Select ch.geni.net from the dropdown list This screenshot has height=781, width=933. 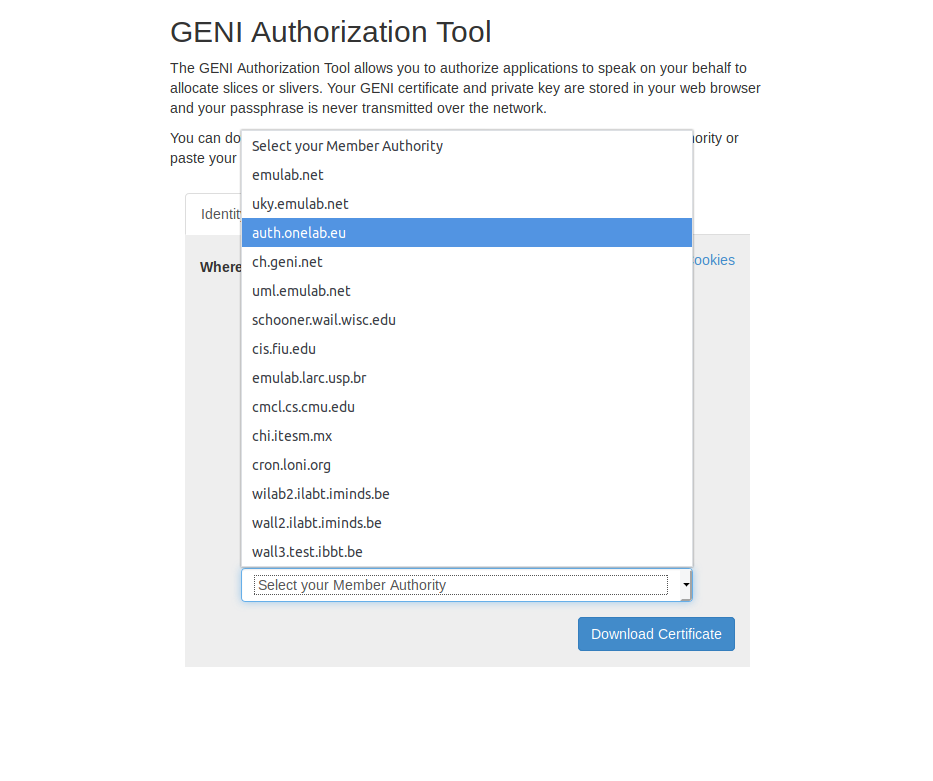[x=287, y=262]
